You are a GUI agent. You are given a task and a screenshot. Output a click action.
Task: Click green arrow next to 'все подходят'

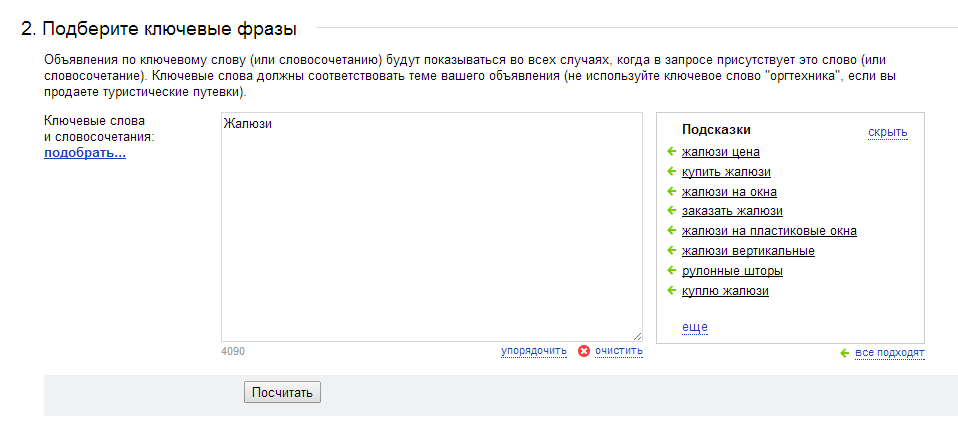845,353
